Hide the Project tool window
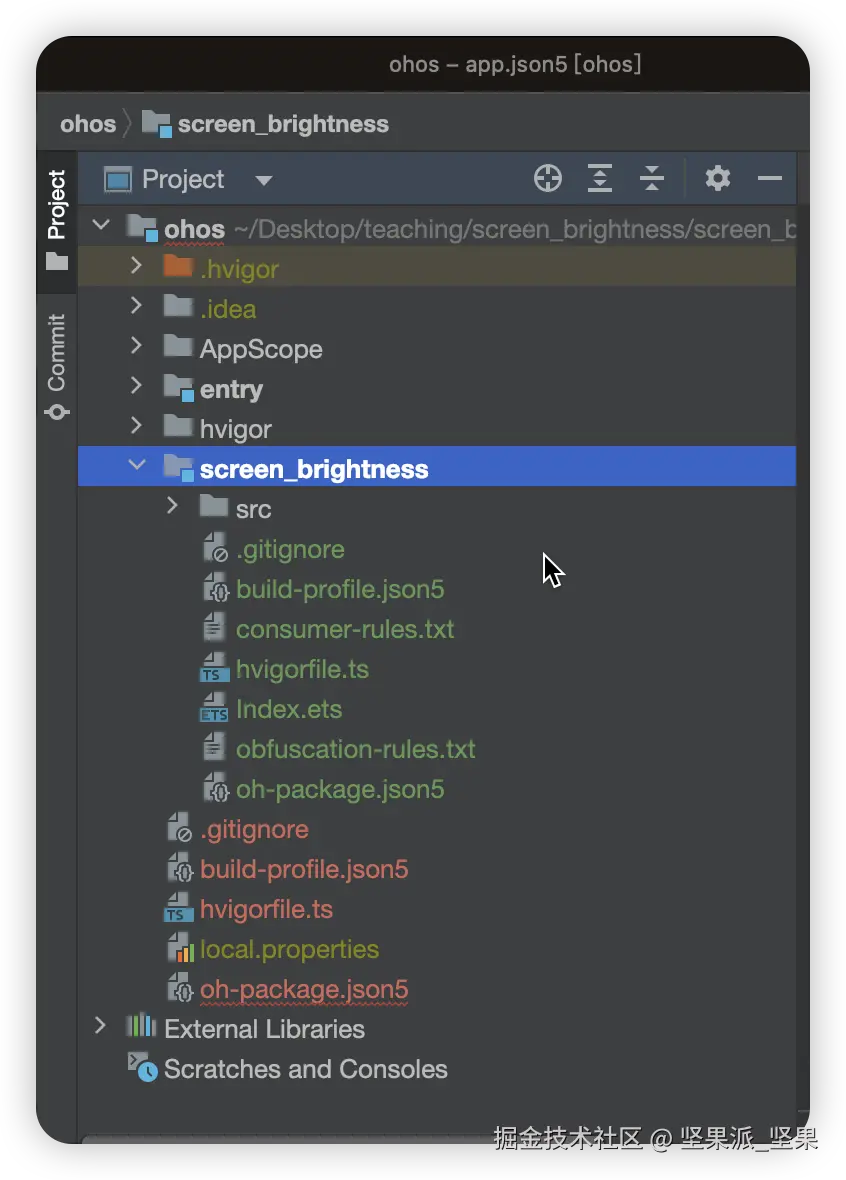The width and height of the screenshot is (846, 1180). 769,179
